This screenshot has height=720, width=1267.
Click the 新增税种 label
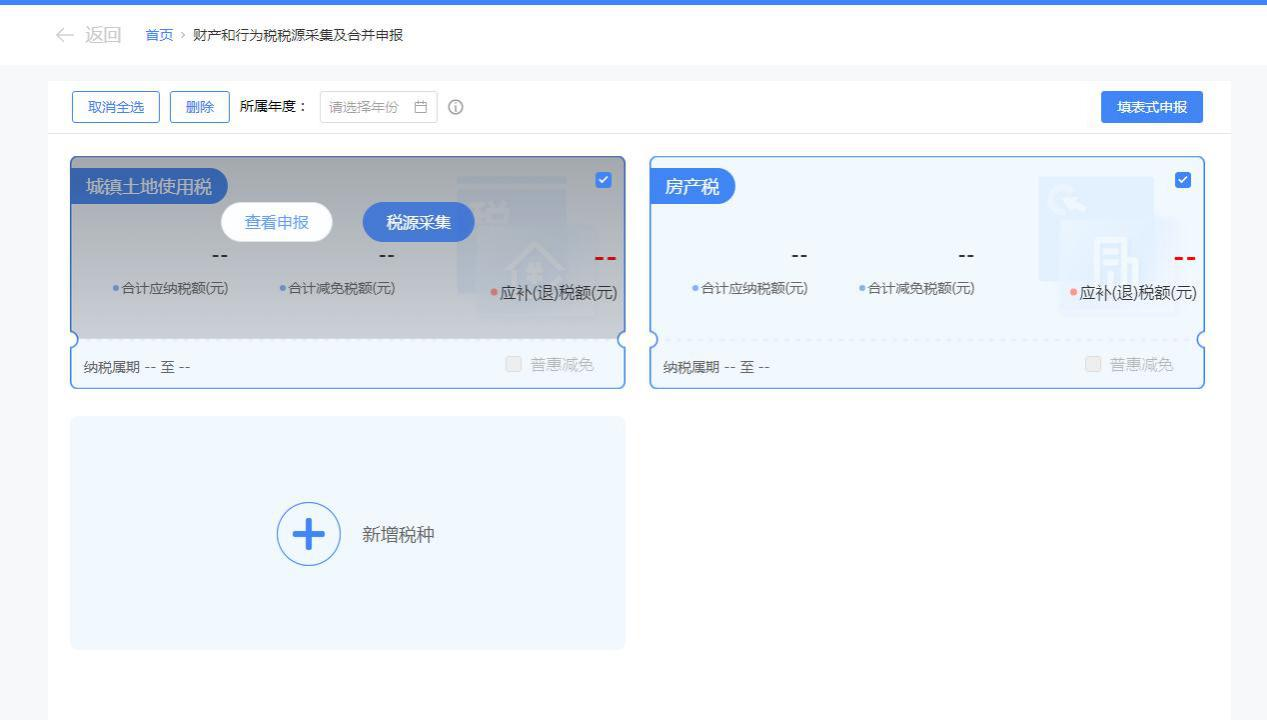398,534
